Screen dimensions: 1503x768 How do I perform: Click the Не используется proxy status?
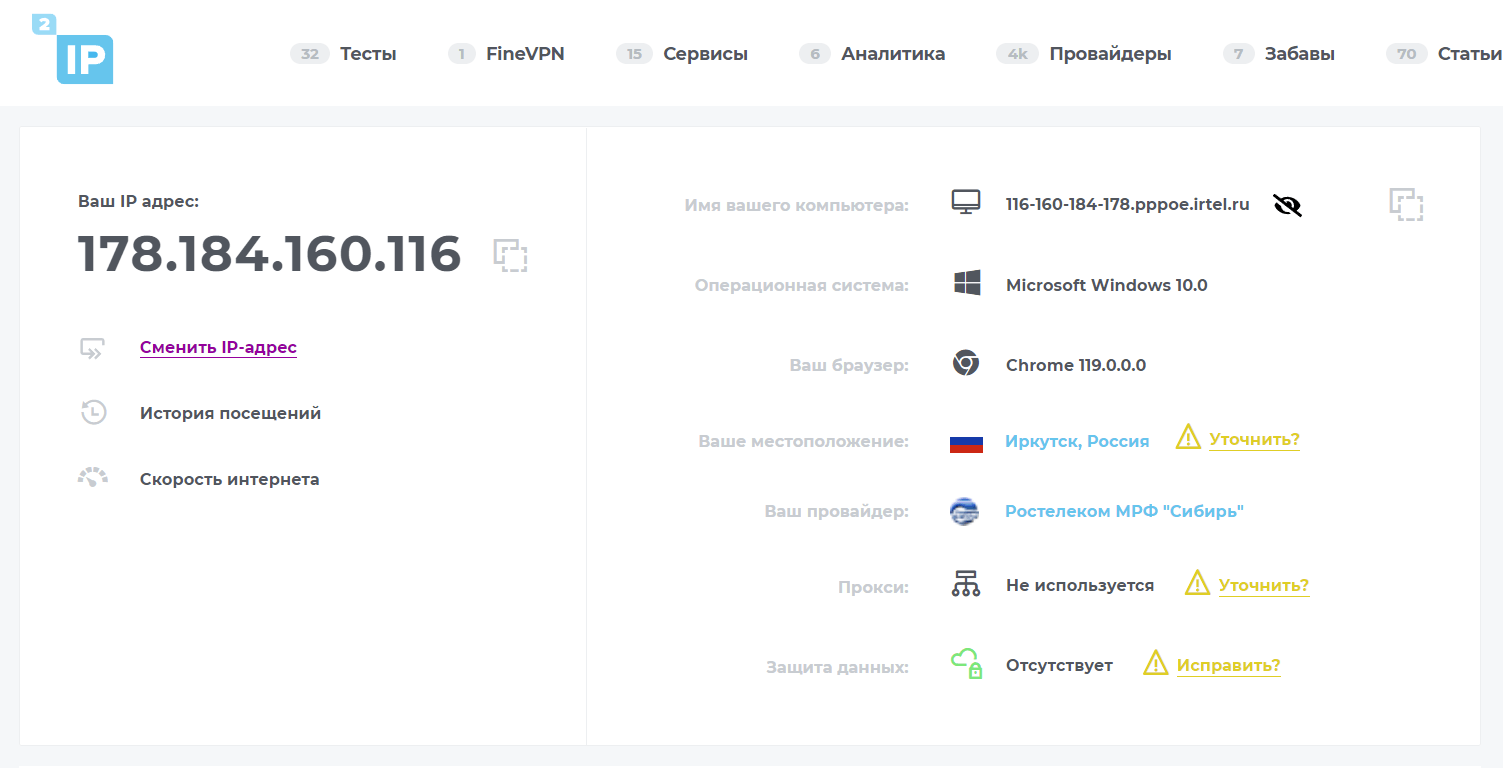(x=1080, y=586)
